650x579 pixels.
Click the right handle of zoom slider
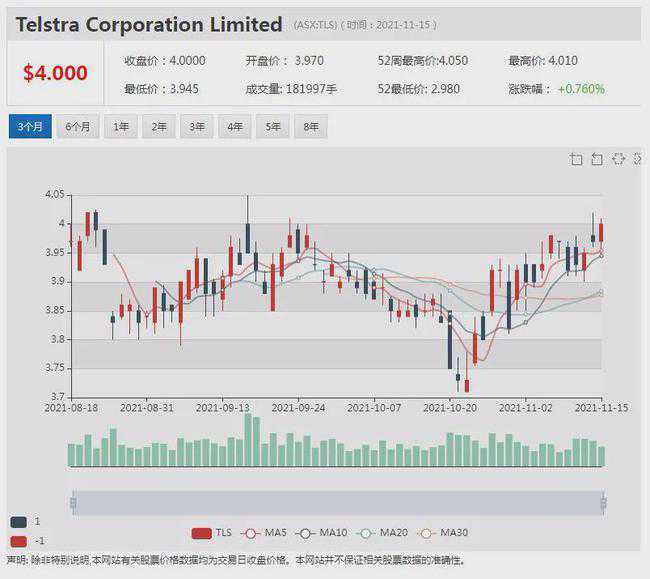point(603,503)
